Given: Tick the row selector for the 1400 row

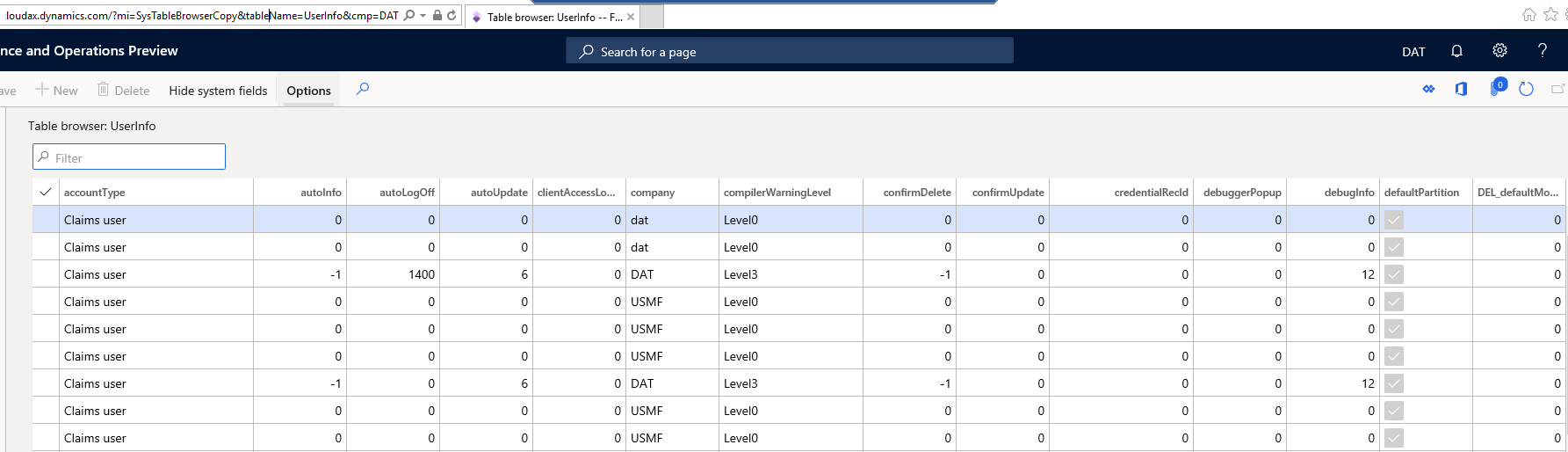Looking at the screenshot, I should [x=46, y=274].
